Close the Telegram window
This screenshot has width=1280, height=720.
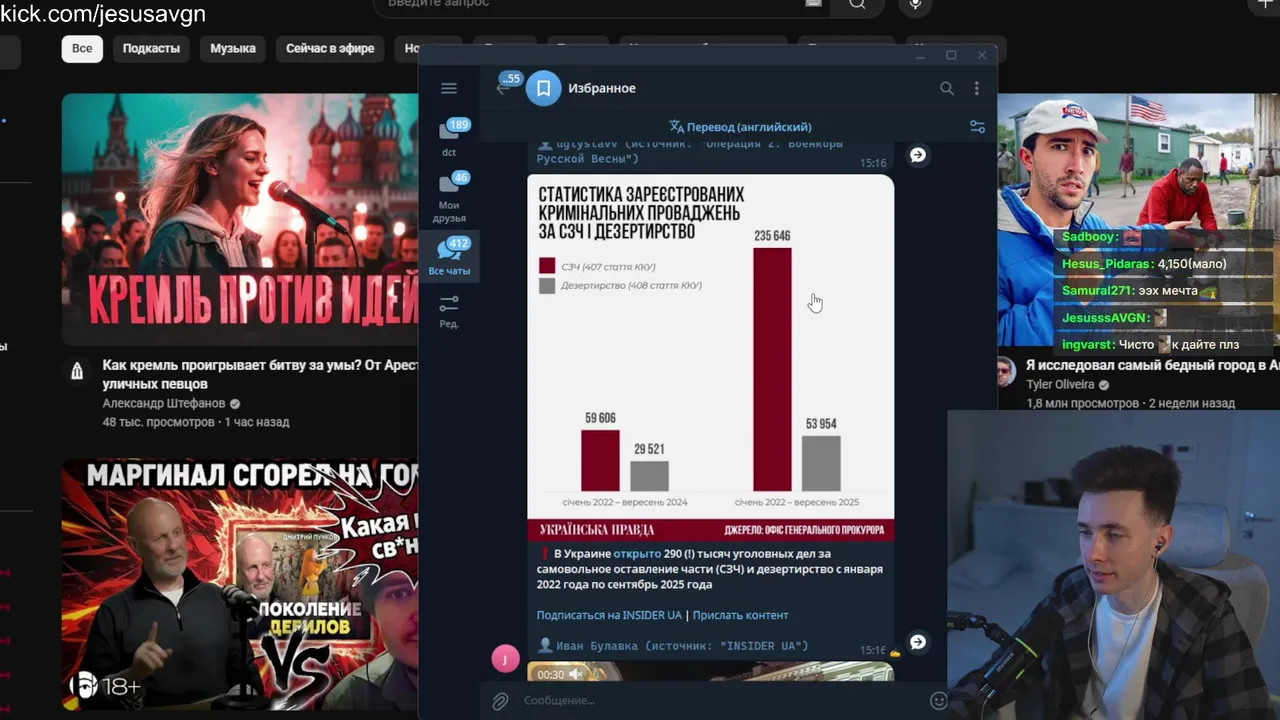pos(982,55)
